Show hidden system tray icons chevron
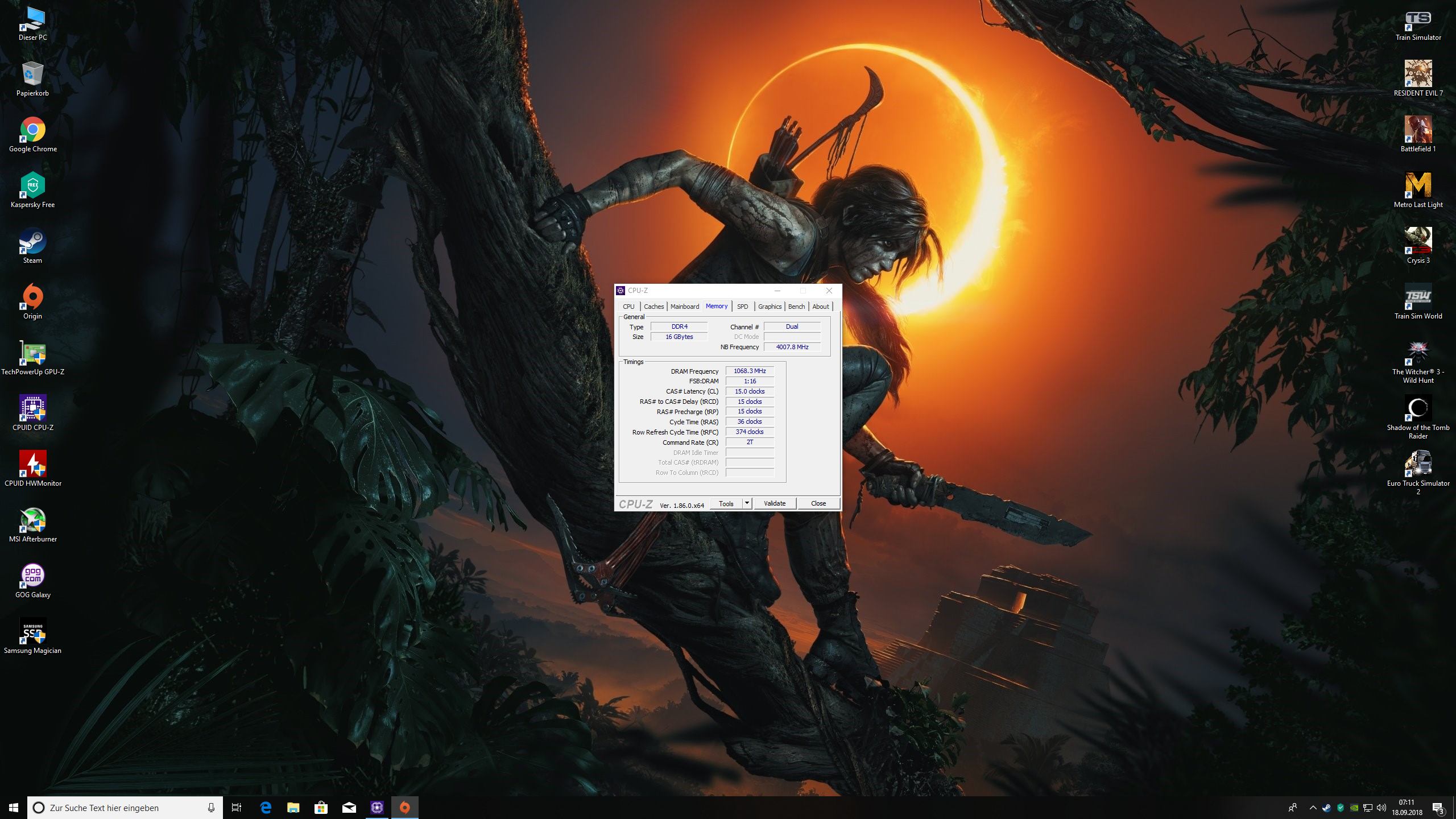The width and height of the screenshot is (1456, 819). click(x=1313, y=808)
